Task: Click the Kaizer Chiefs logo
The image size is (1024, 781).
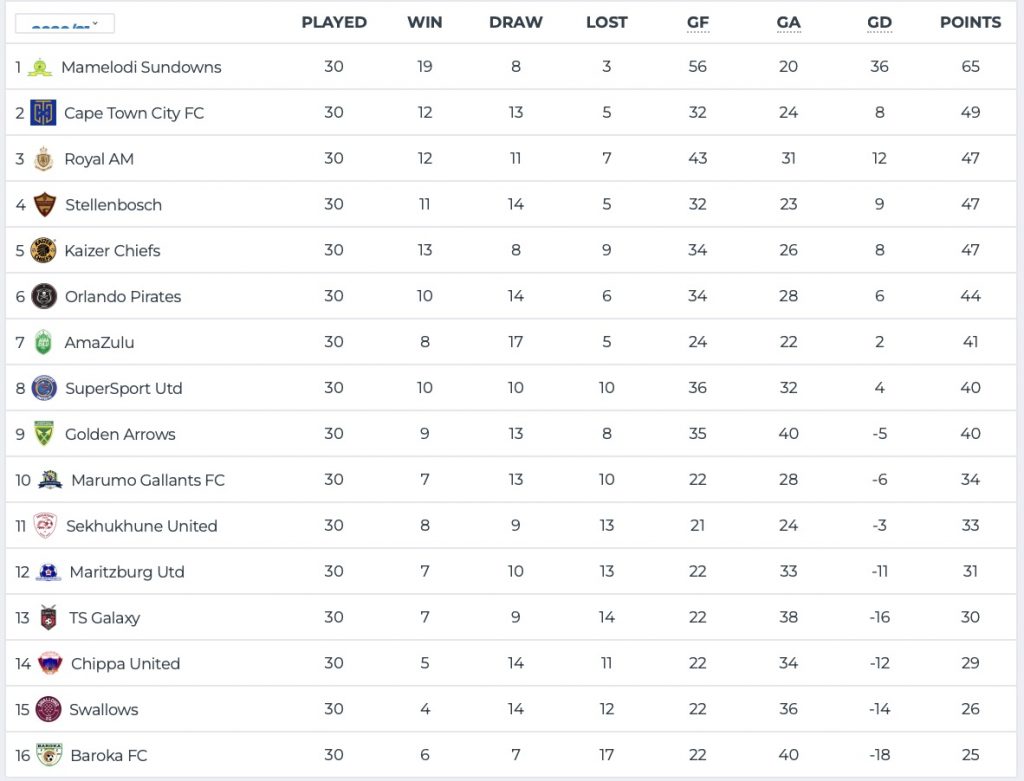Action: tap(43, 250)
